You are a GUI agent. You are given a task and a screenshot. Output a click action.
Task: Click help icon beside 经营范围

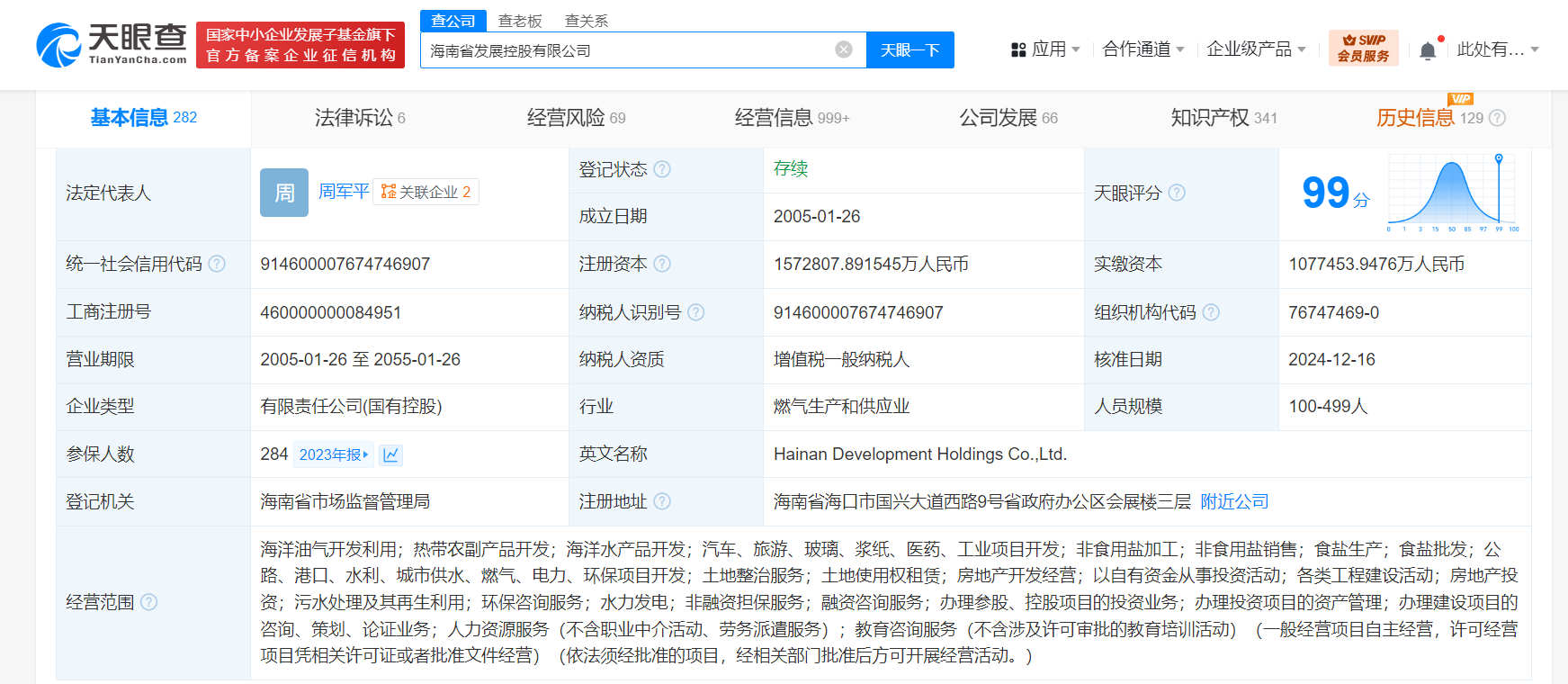click(x=149, y=602)
